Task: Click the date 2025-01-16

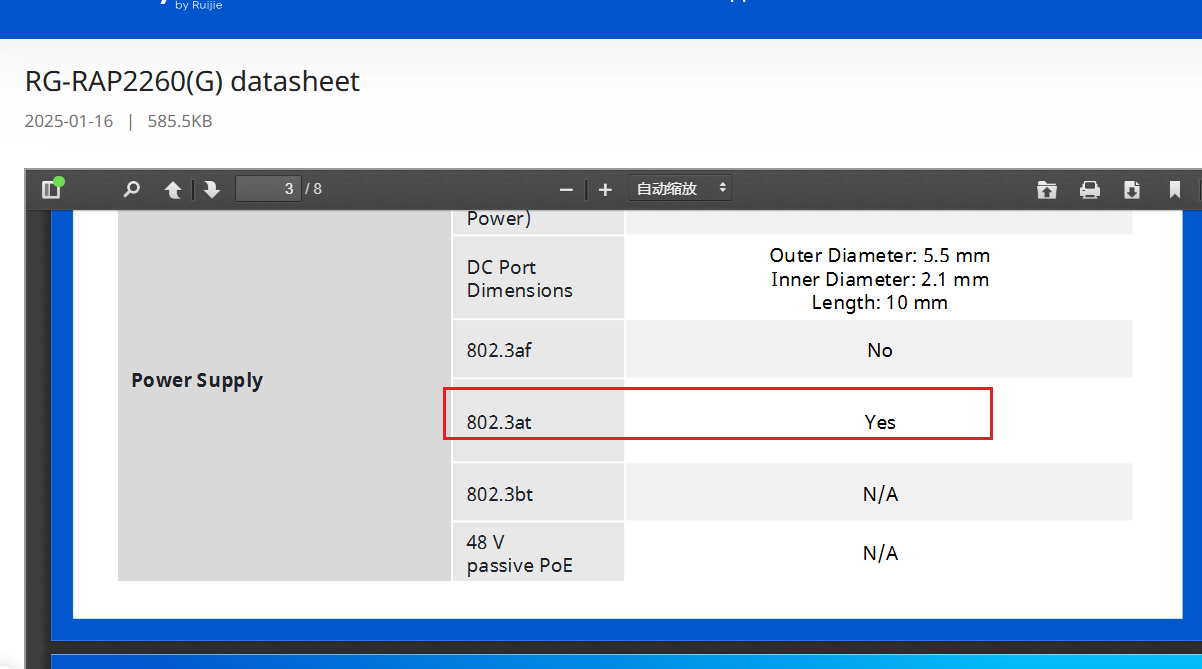Action: [x=69, y=121]
